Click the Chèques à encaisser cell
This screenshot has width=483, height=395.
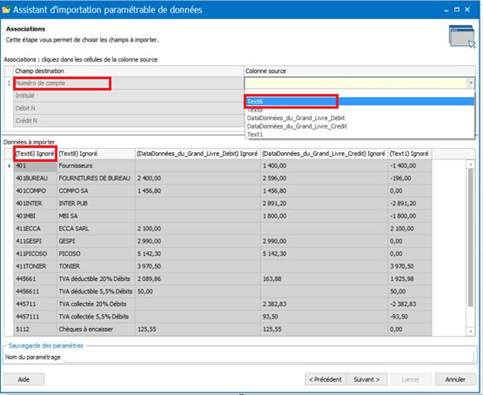pyautogui.click(x=96, y=329)
